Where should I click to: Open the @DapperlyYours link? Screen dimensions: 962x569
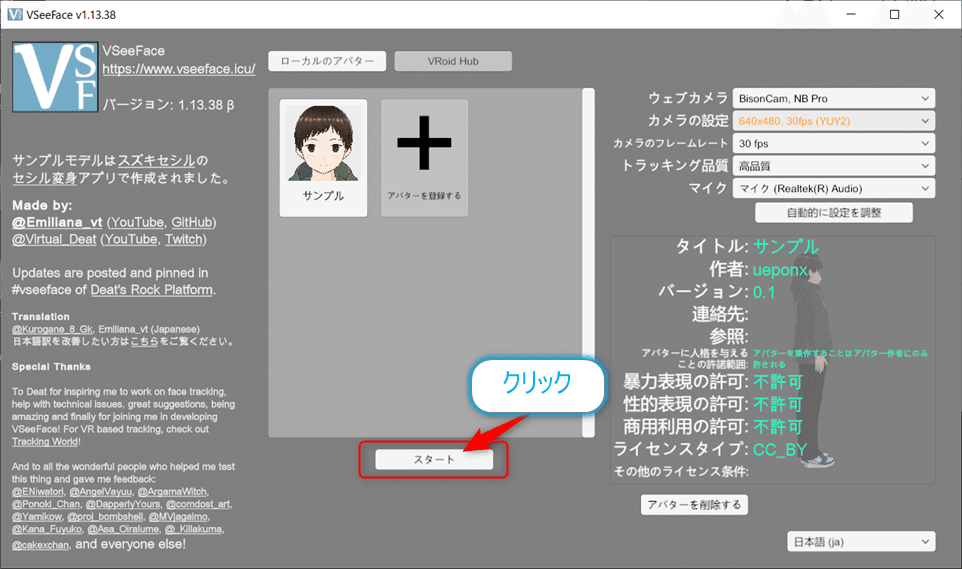(x=123, y=504)
